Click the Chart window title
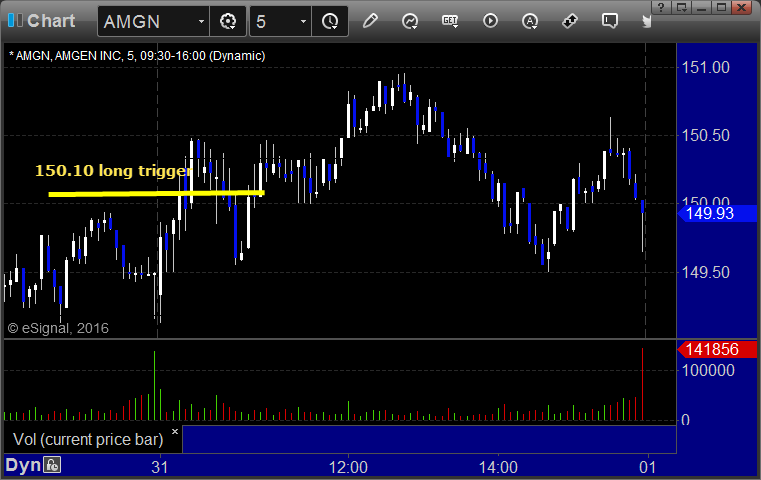 click(51, 21)
